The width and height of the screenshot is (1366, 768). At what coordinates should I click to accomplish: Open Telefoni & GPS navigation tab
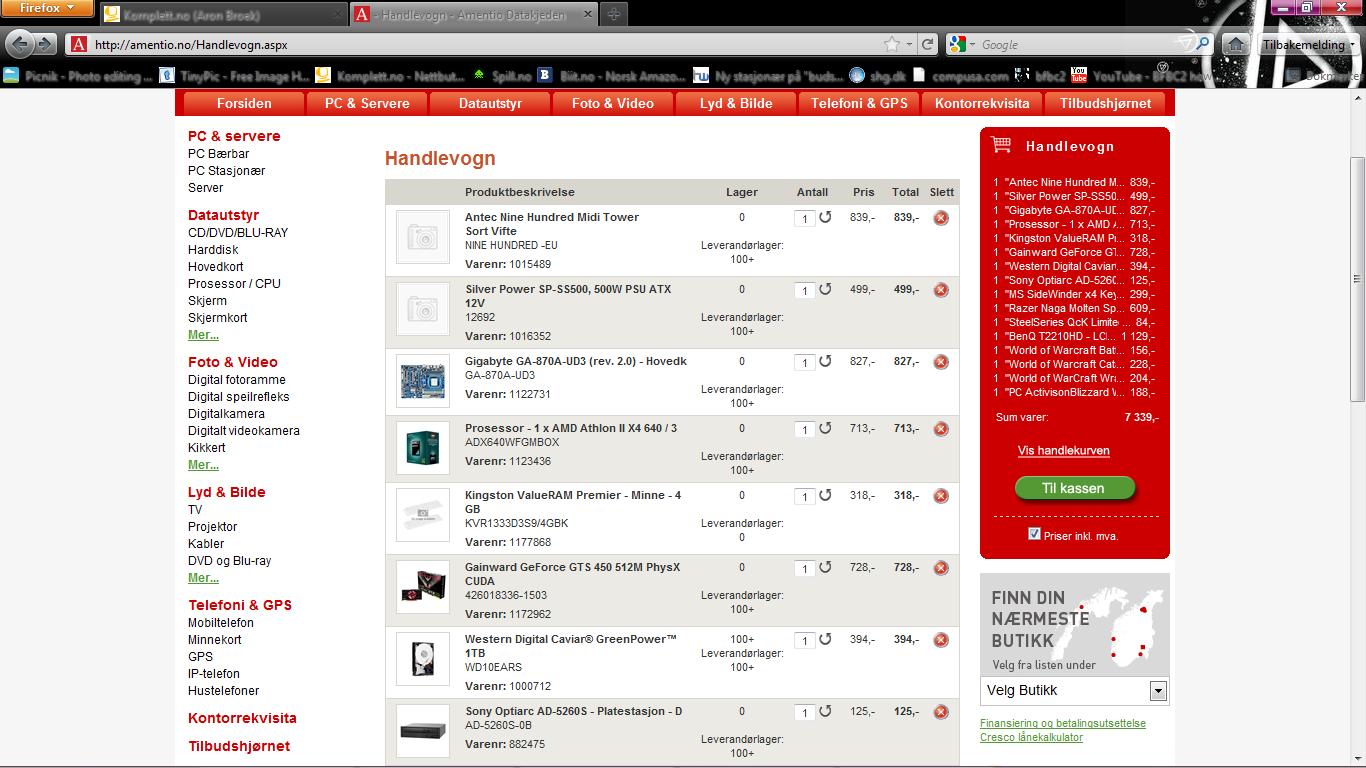(x=859, y=103)
